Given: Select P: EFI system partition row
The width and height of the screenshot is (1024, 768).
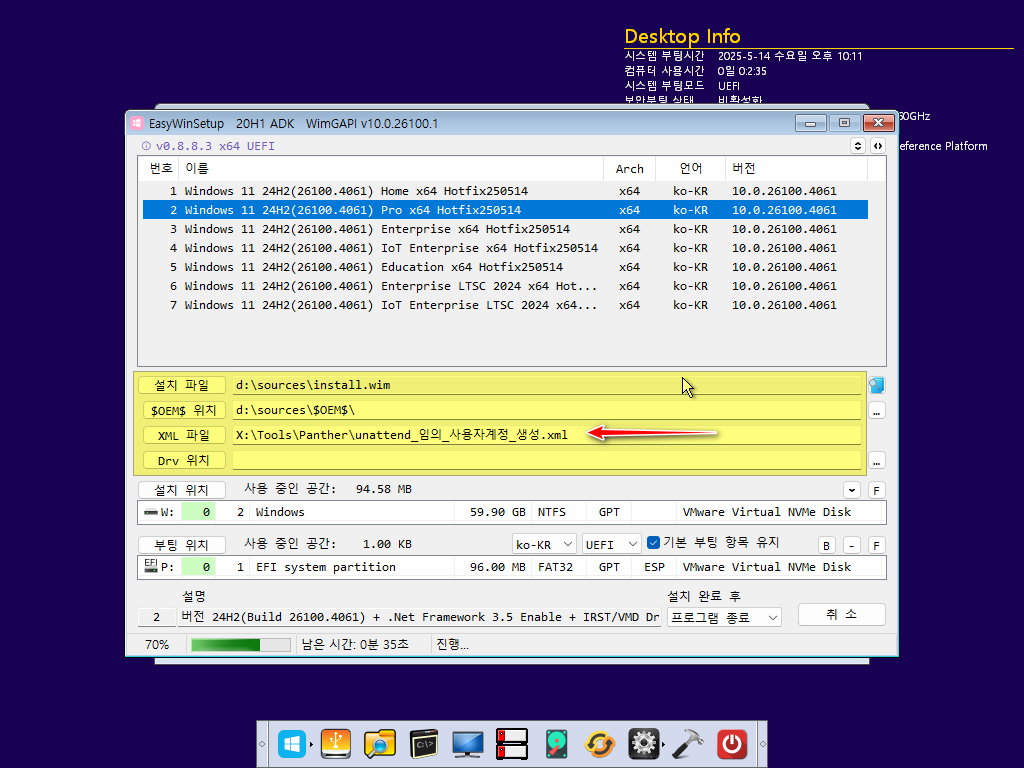Looking at the screenshot, I should (511, 567).
